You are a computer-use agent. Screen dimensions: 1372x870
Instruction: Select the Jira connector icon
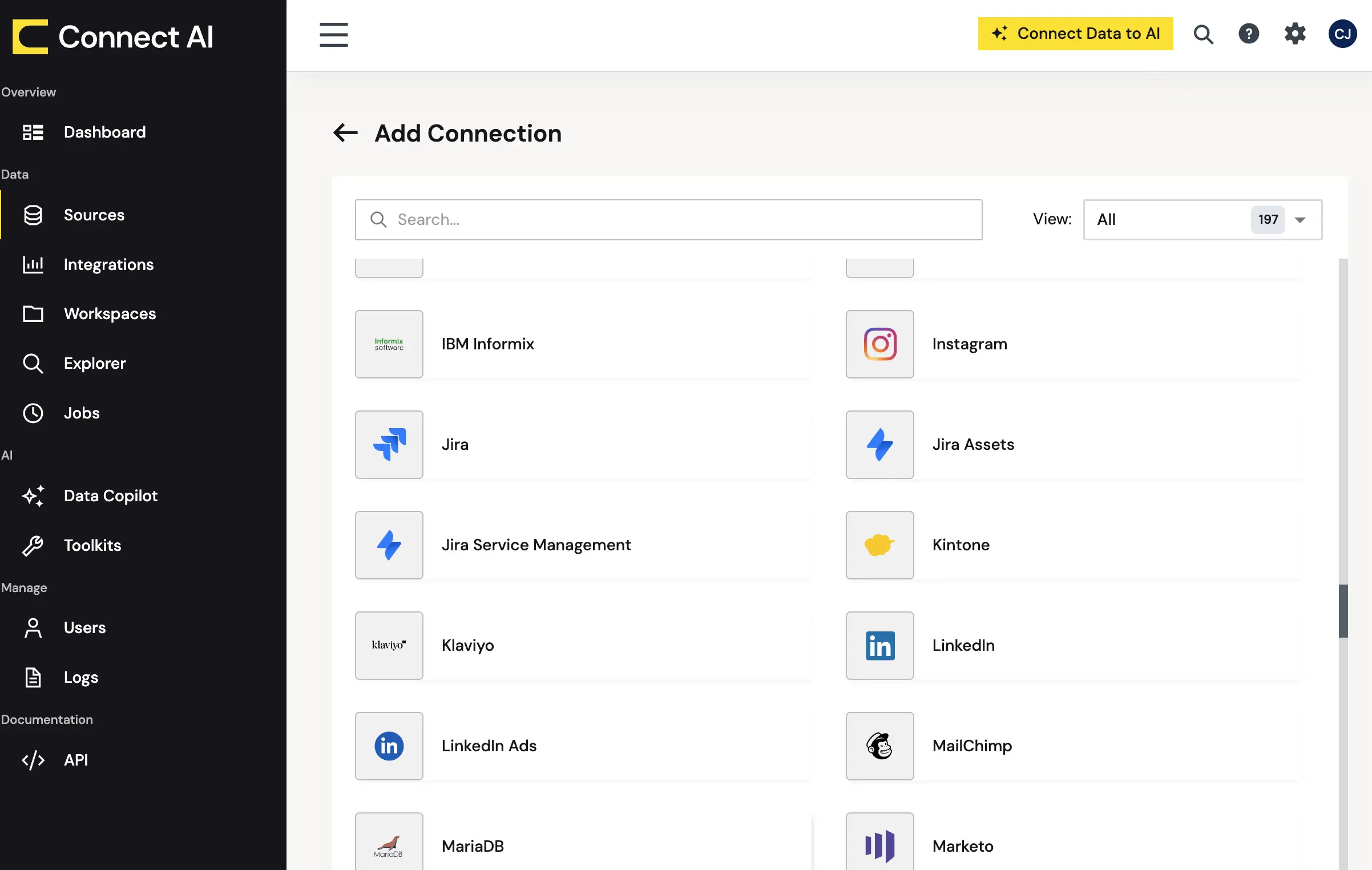(389, 445)
